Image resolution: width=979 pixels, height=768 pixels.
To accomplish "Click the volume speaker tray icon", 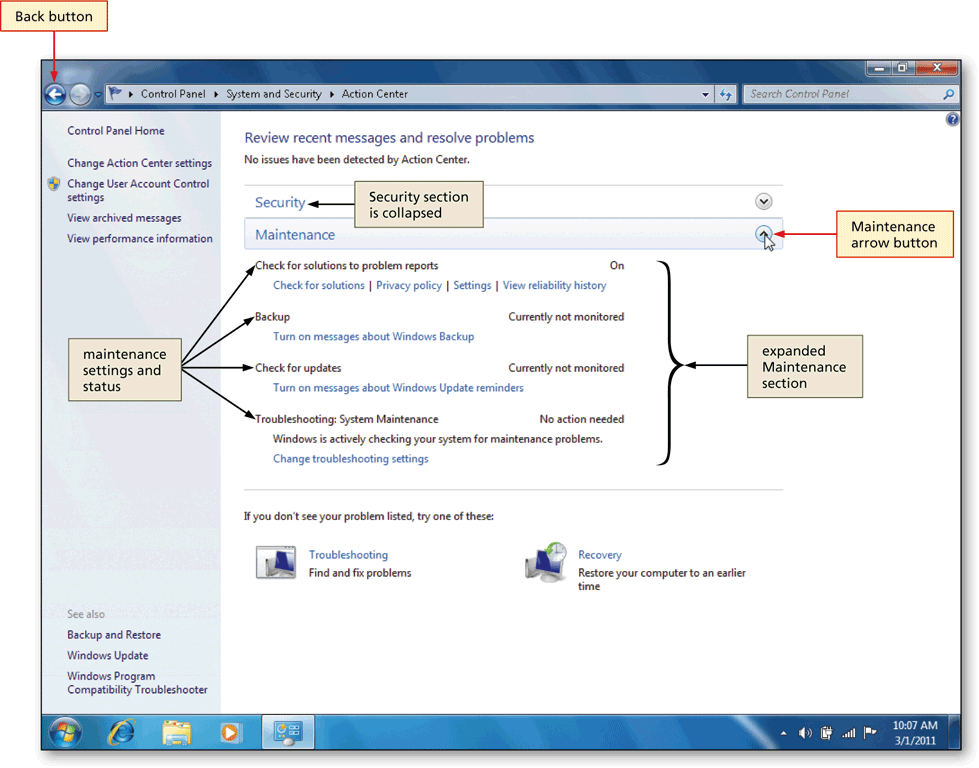I will click(x=805, y=733).
